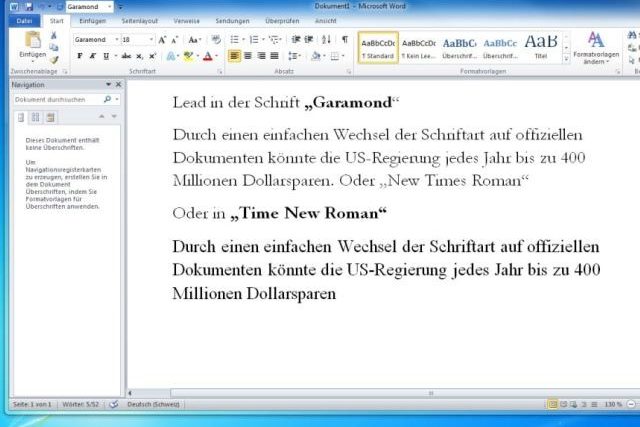This screenshot has width=640, height=427.
Task: Click the Shrink Font icon
Action: point(174,40)
